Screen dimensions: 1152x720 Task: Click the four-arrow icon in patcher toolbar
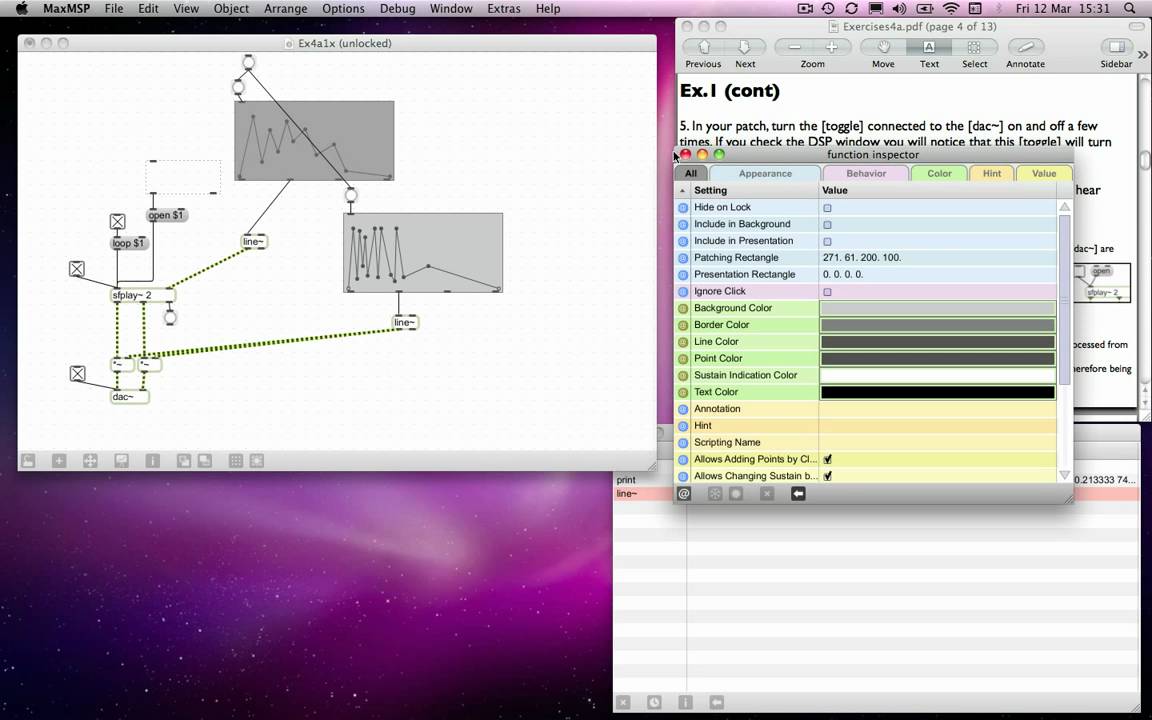tap(90, 461)
